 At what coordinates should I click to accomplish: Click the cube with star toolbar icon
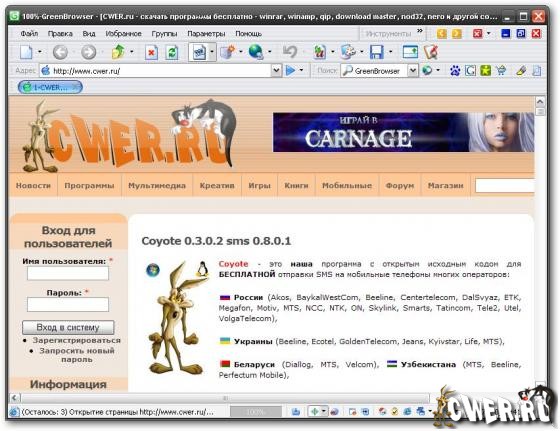pos(228,52)
